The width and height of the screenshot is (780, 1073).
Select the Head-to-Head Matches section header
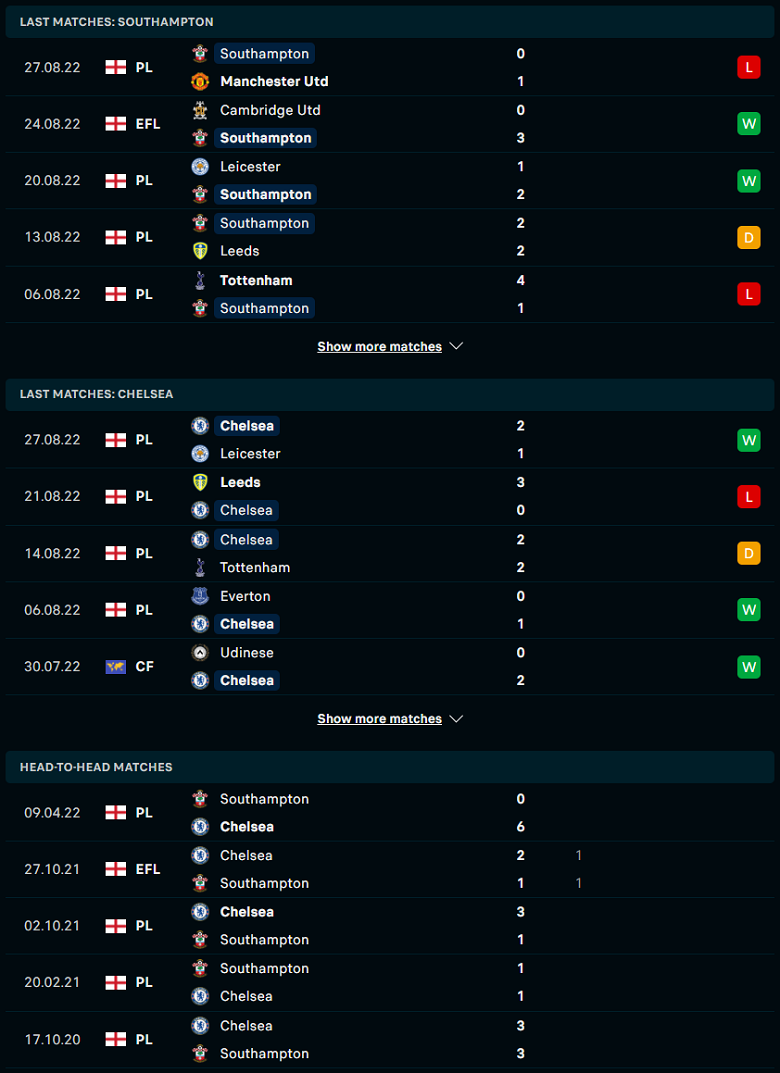coord(390,767)
